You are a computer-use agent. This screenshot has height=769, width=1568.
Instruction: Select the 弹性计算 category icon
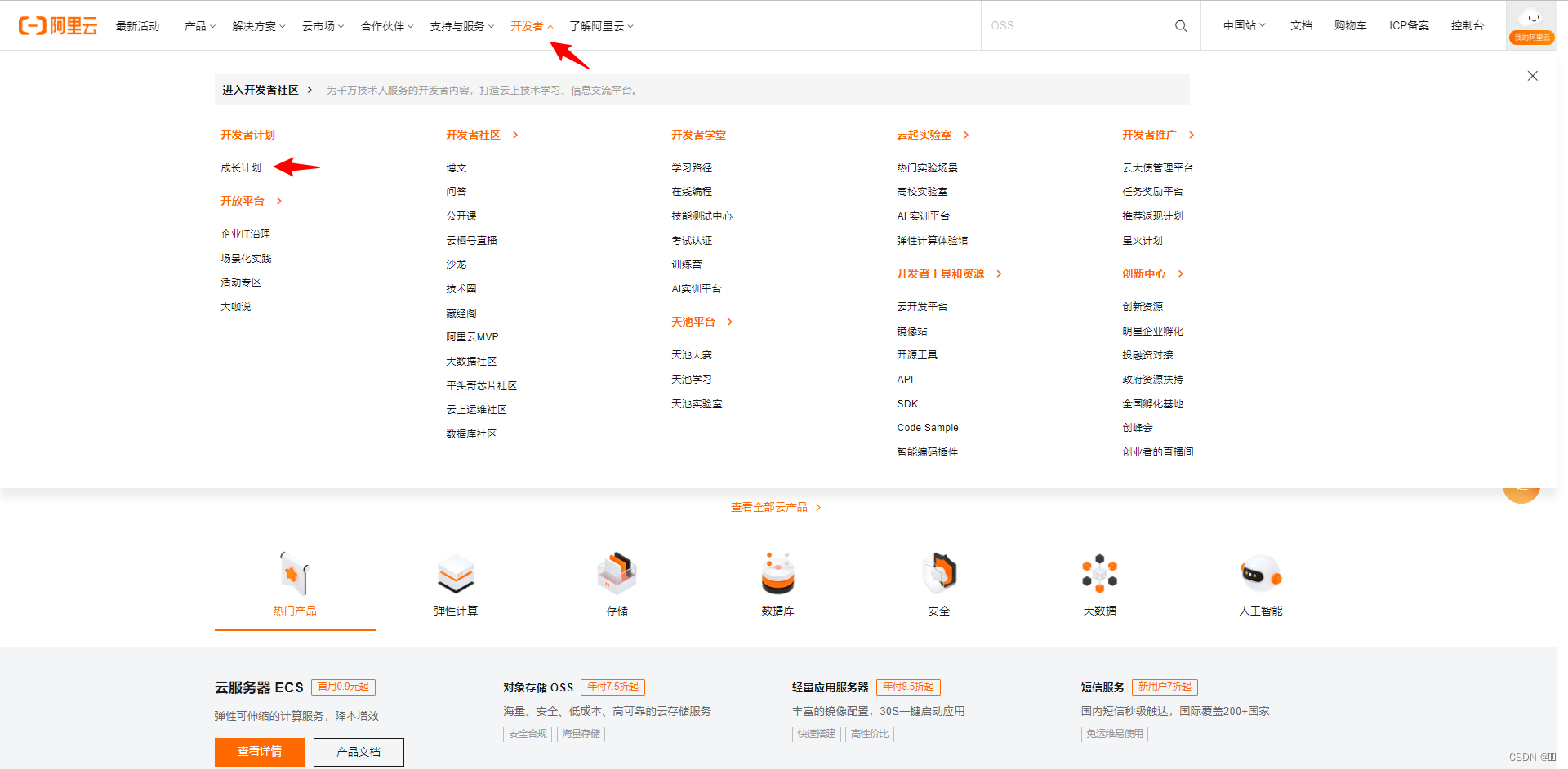(456, 574)
